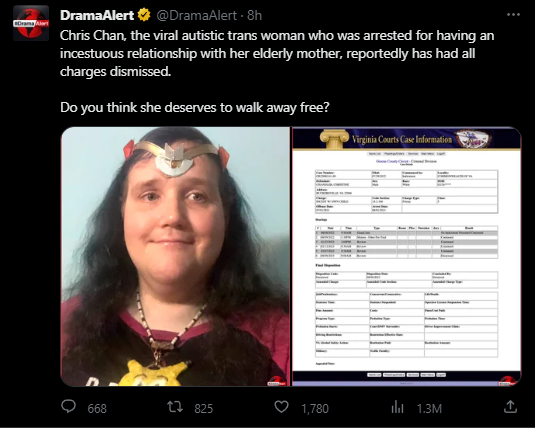Click the share upload arrow icon

(x=510, y=407)
